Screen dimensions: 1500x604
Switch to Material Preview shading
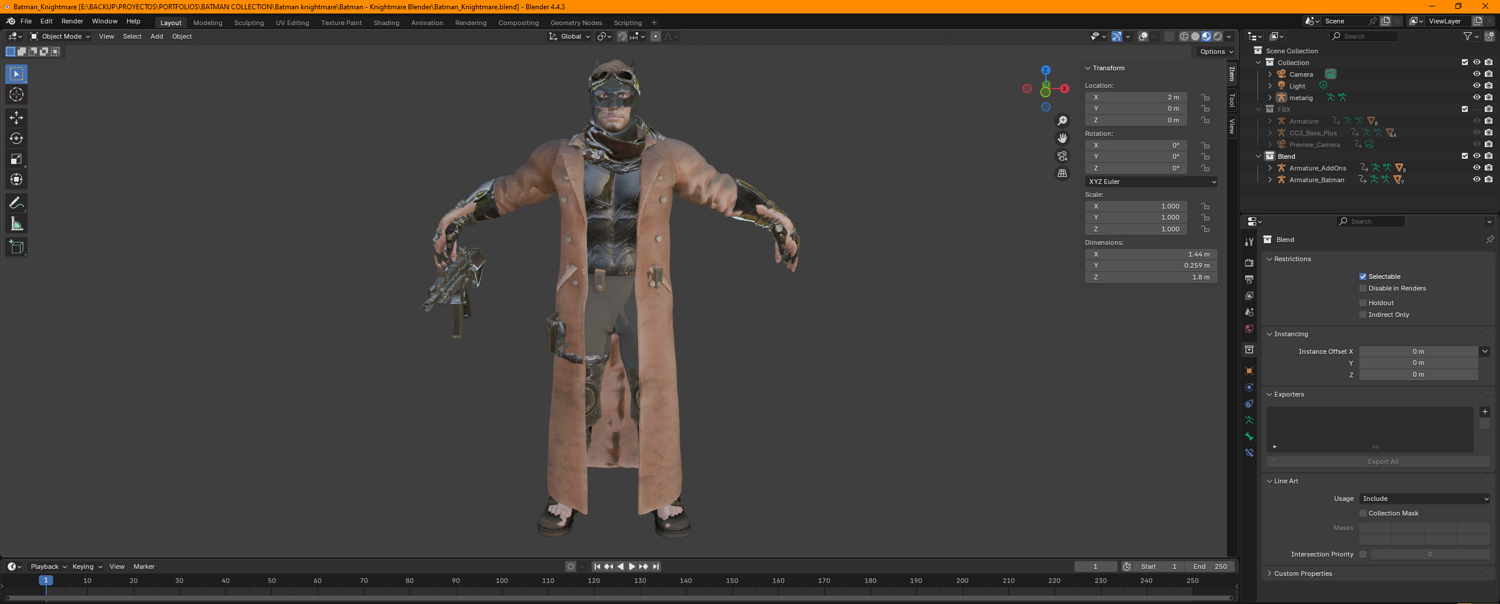click(x=1206, y=37)
